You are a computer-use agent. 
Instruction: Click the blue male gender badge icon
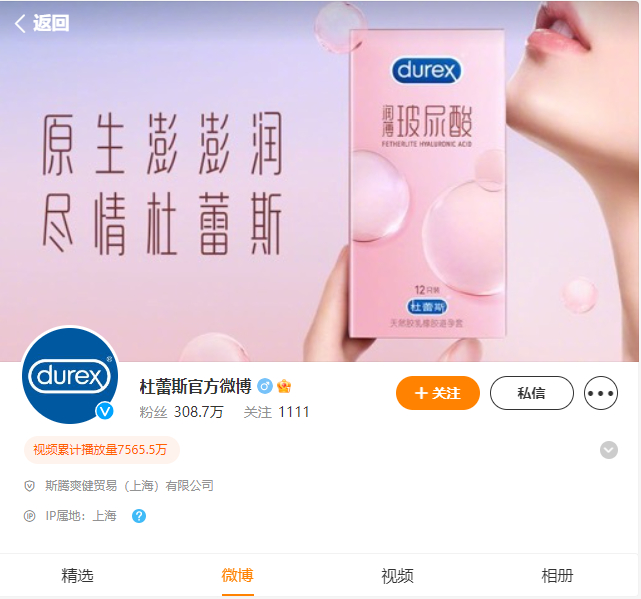pos(264,386)
